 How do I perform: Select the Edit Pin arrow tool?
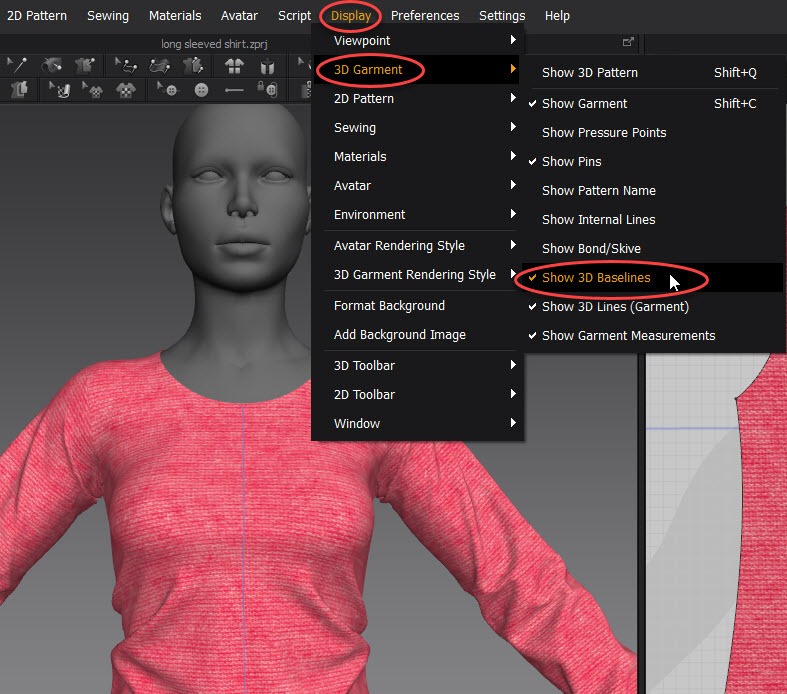click(x=17, y=65)
